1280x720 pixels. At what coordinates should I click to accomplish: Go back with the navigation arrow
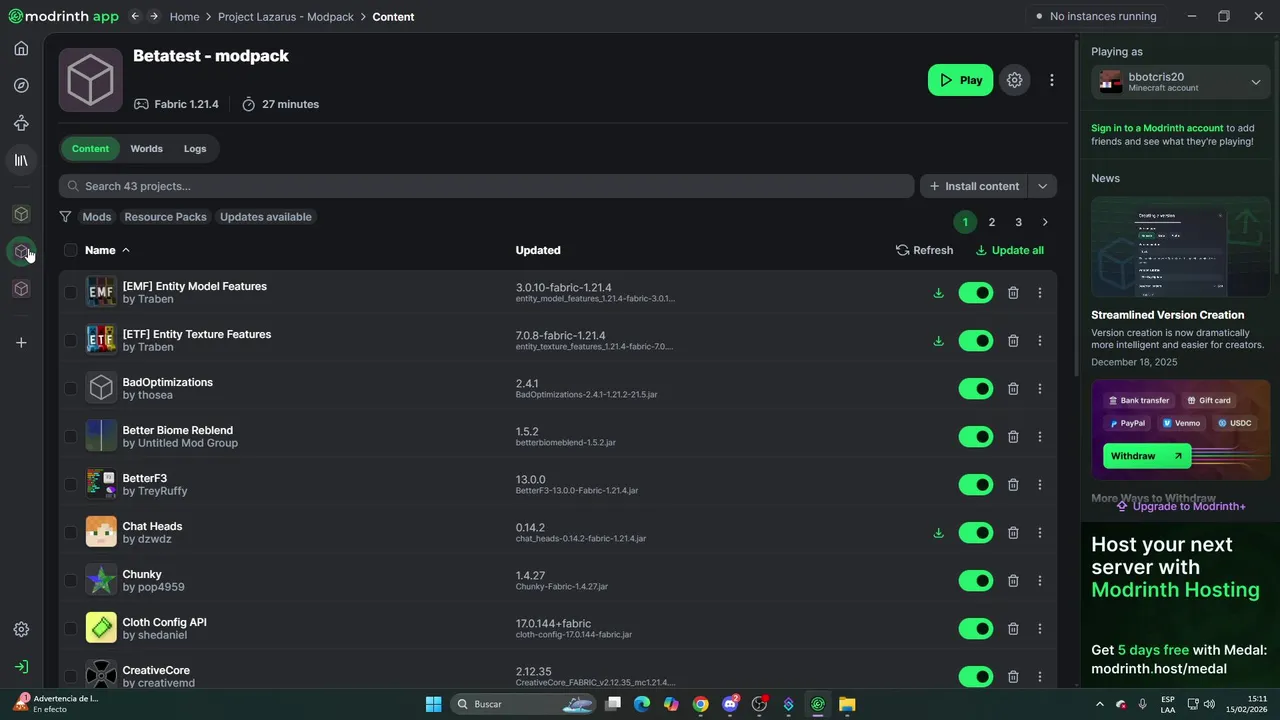(135, 17)
